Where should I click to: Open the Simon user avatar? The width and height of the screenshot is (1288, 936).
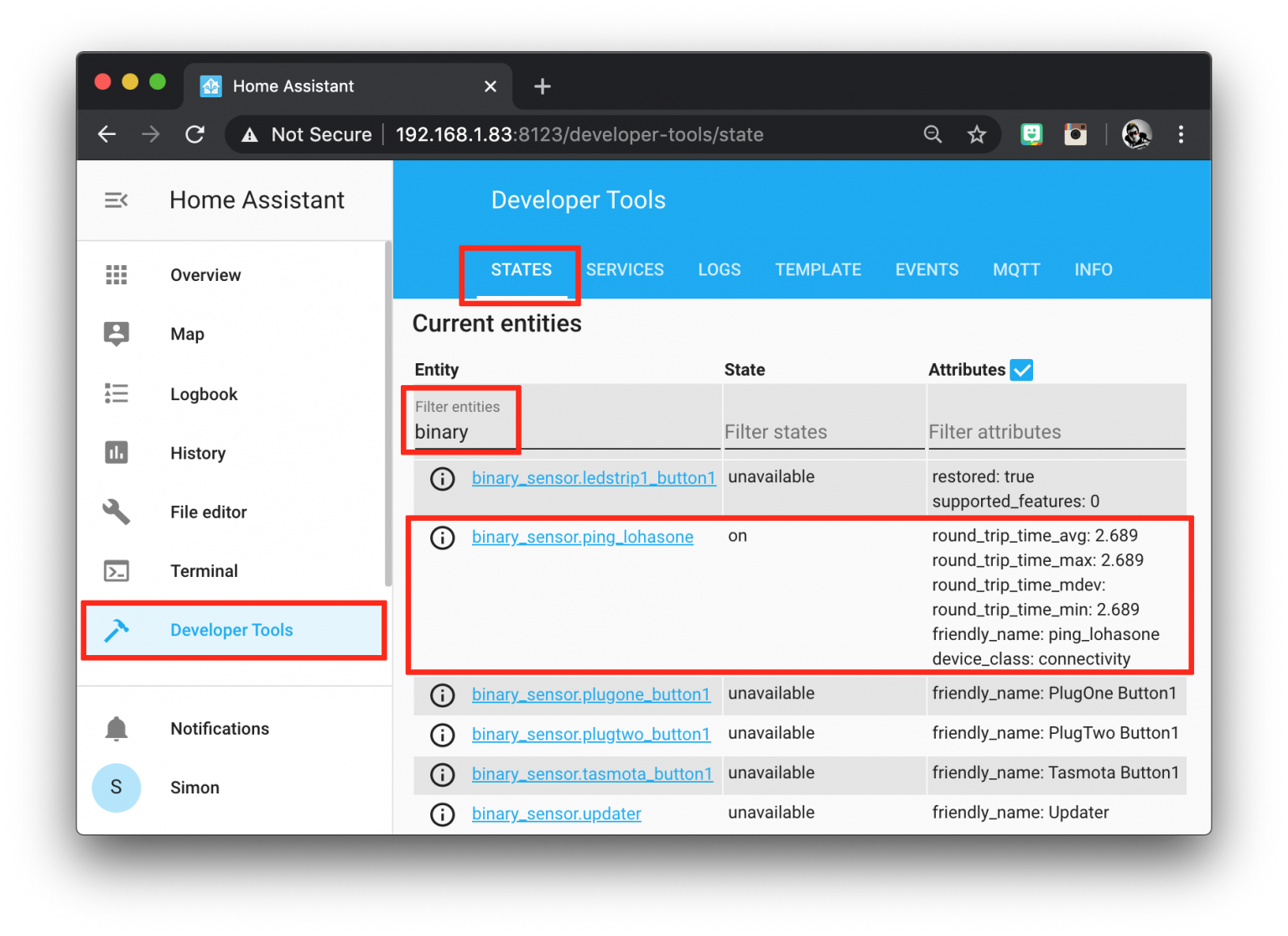point(117,788)
